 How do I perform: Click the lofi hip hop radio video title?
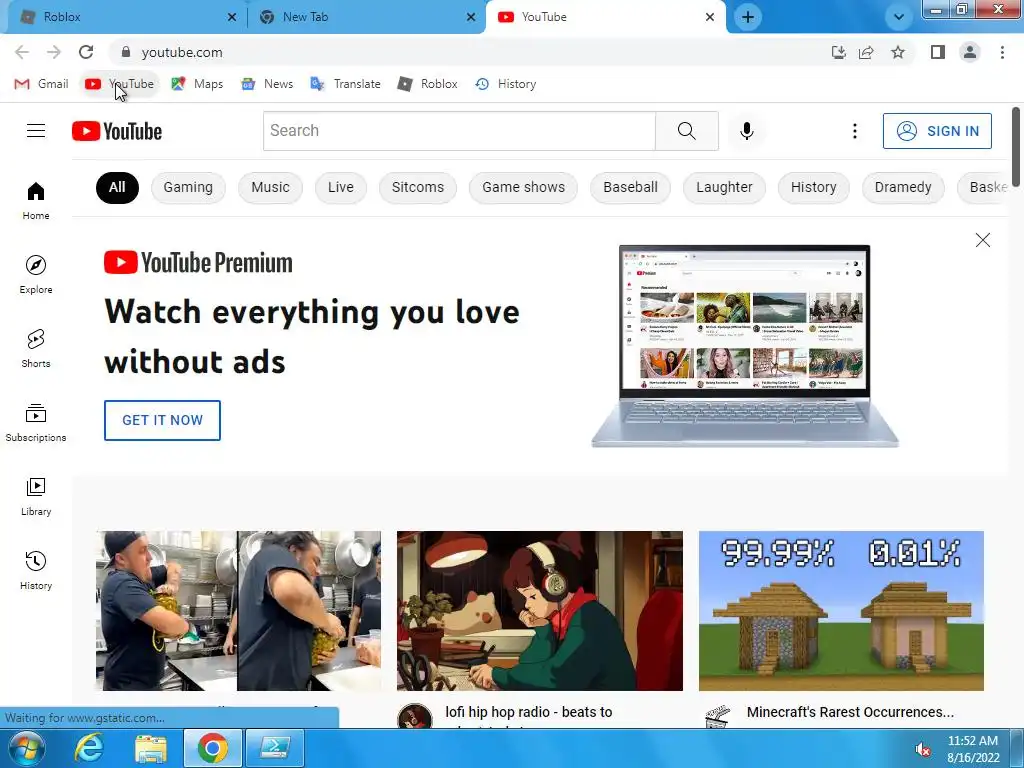pos(529,712)
